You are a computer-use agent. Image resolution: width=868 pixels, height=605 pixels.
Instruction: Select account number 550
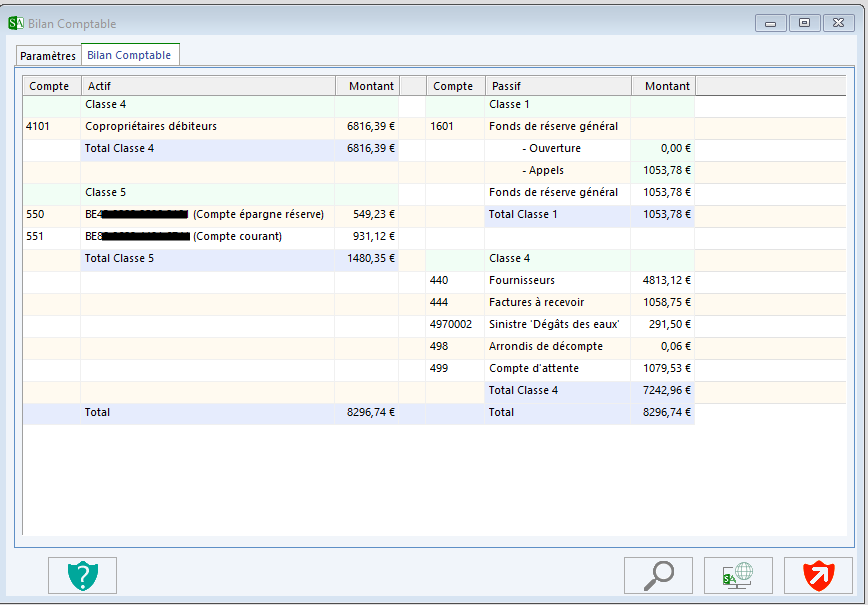35,214
